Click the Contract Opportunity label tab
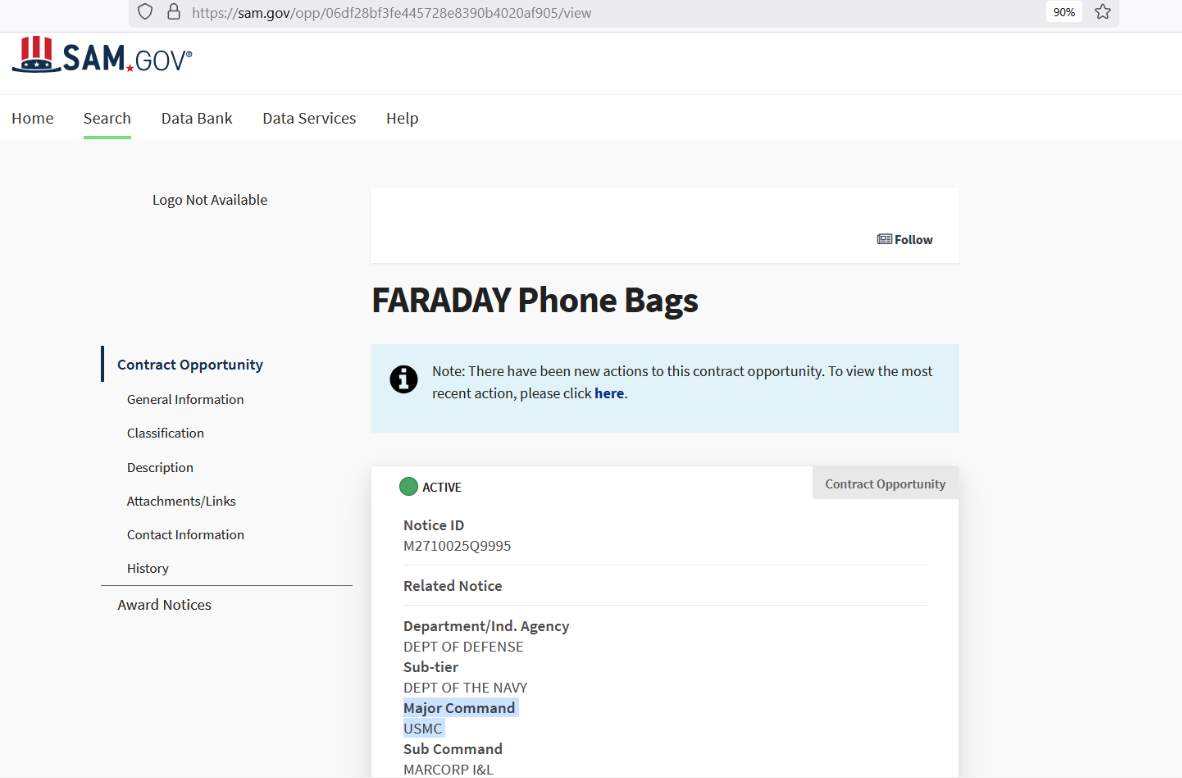Screen dimensions: 1182x778 (x=885, y=484)
